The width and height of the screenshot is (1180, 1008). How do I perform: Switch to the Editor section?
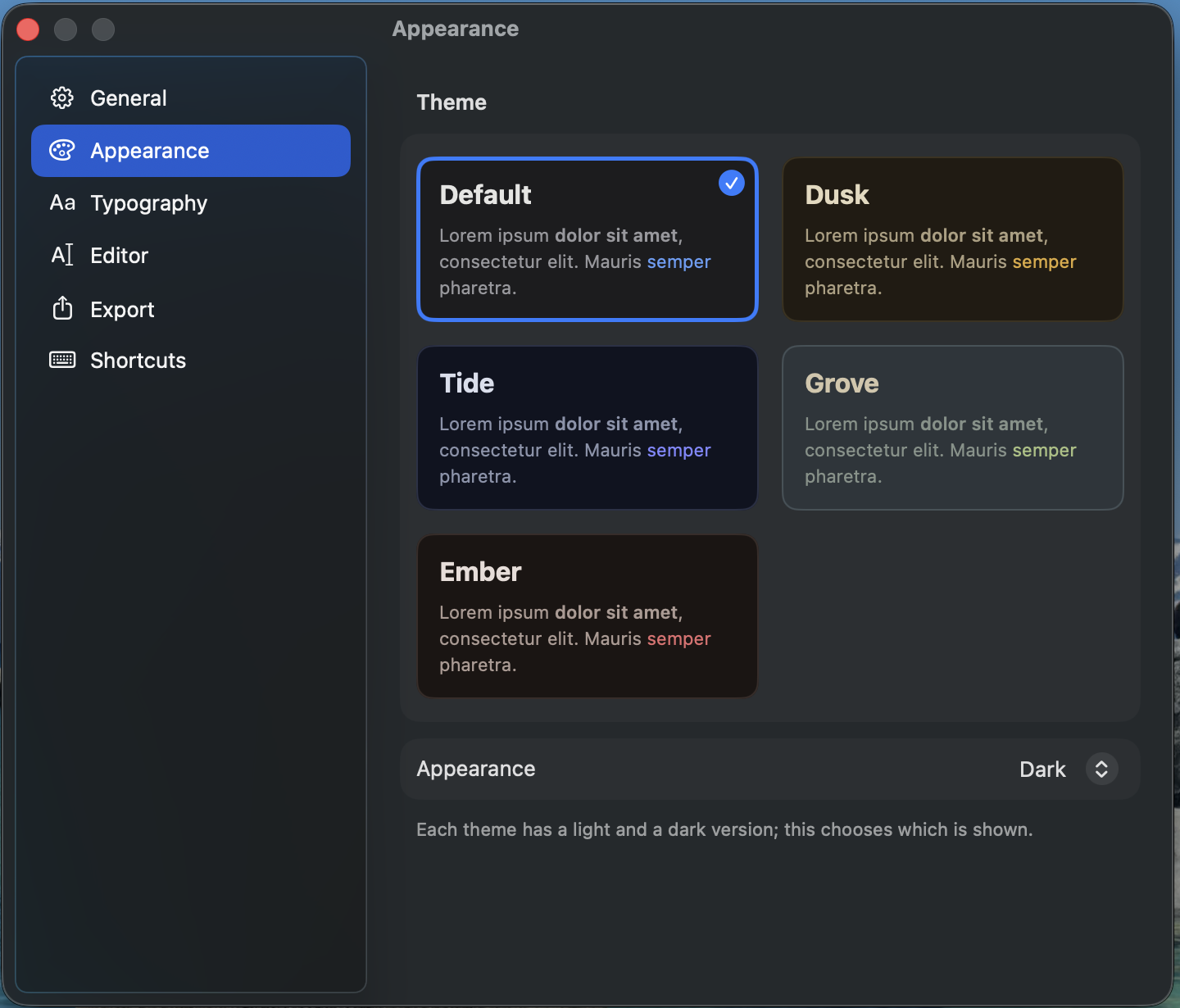pyautogui.click(x=191, y=256)
